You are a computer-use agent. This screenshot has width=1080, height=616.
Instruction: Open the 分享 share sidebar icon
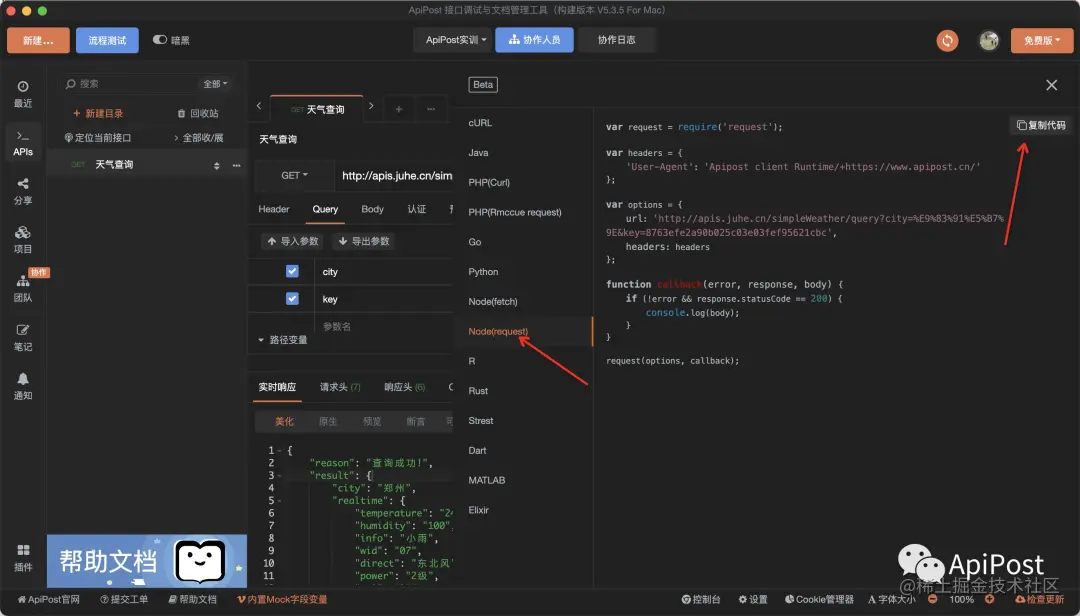23,191
